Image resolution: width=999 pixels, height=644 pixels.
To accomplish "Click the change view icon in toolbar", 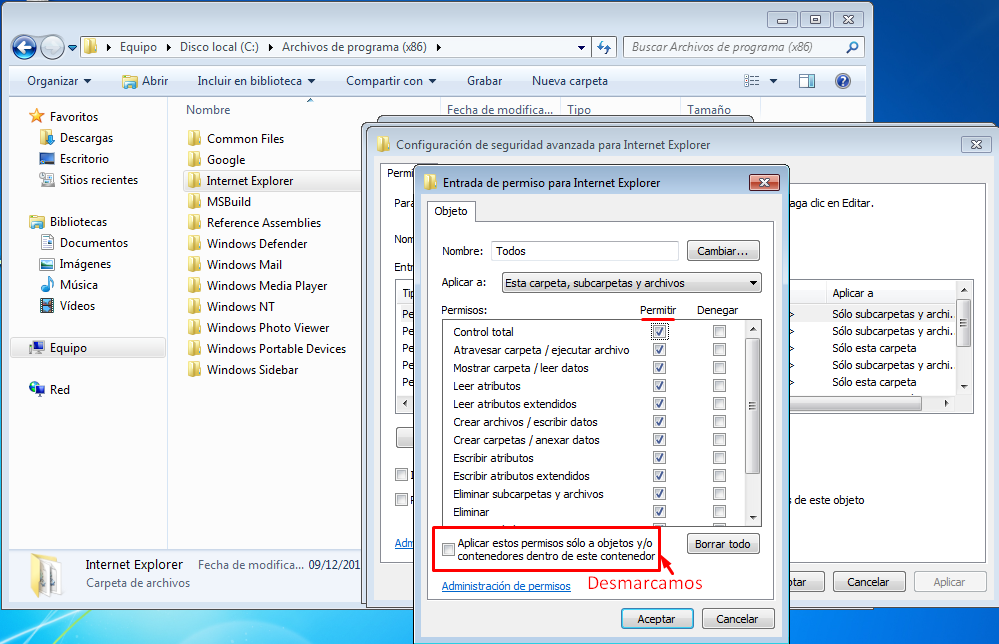I will pyautogui.click(x=752, y=81).
